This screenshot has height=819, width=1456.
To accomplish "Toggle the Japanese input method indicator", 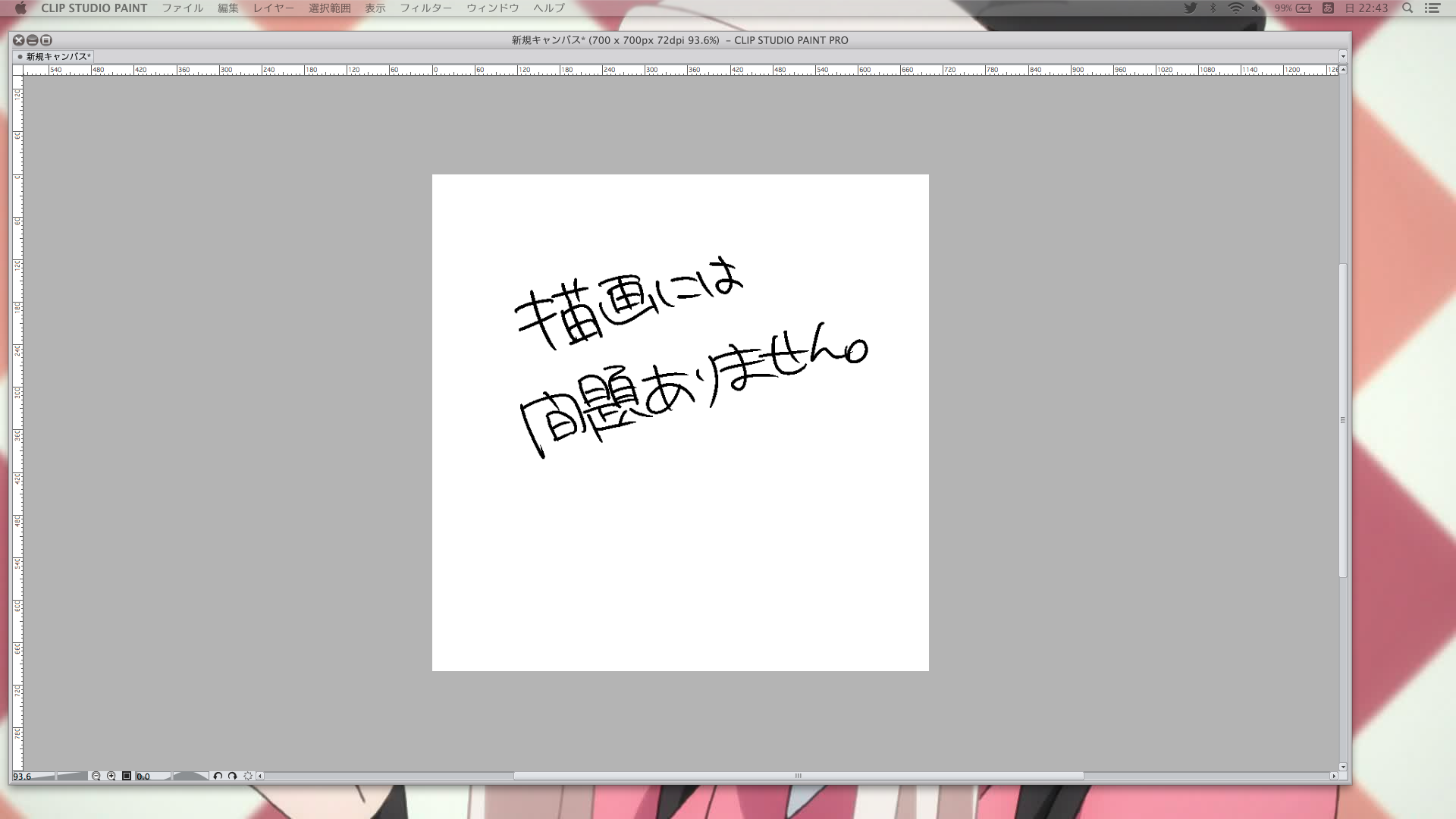I will pos(1328,8).
